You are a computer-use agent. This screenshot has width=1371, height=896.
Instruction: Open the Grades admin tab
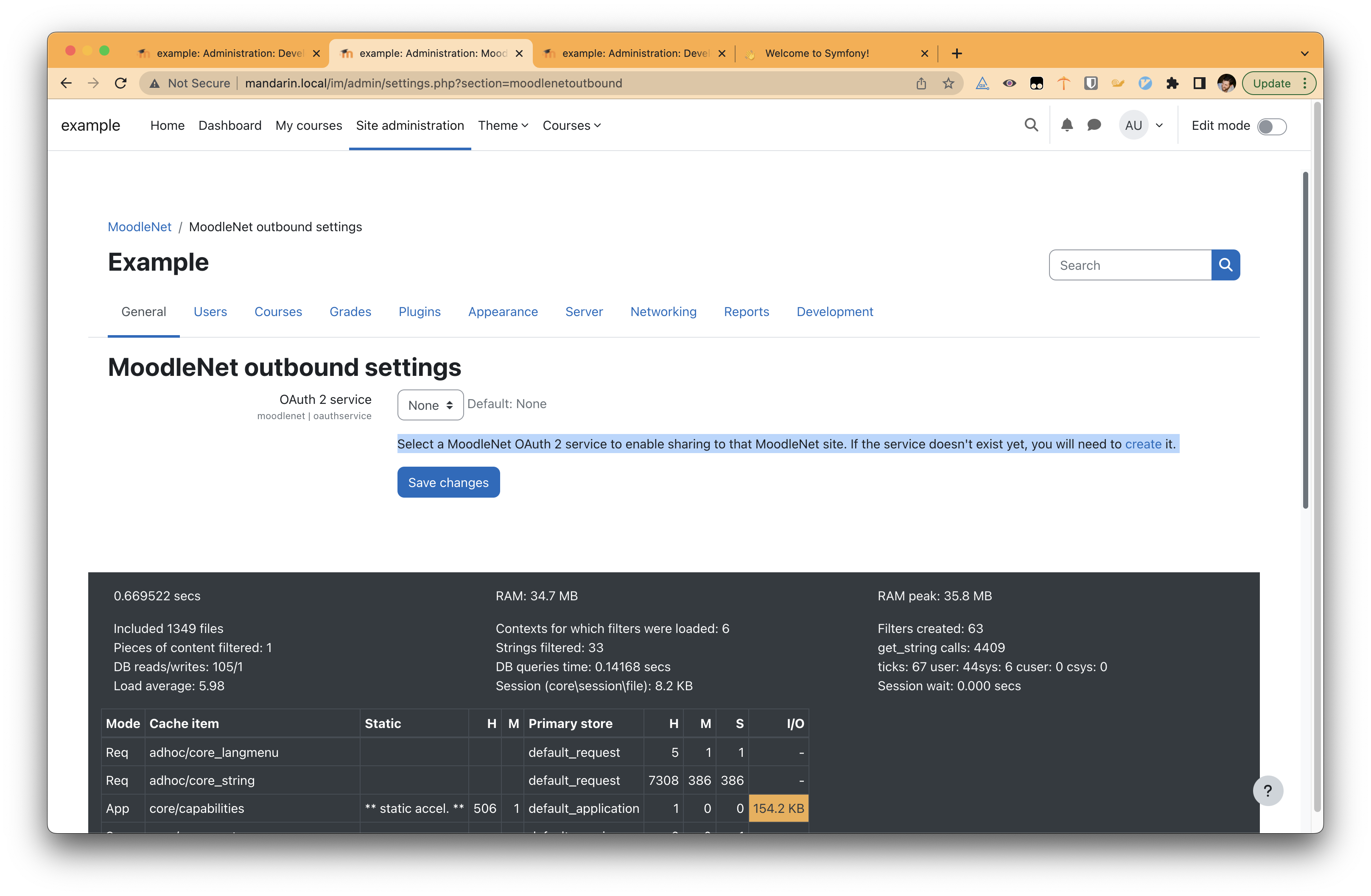click(350, 312)
